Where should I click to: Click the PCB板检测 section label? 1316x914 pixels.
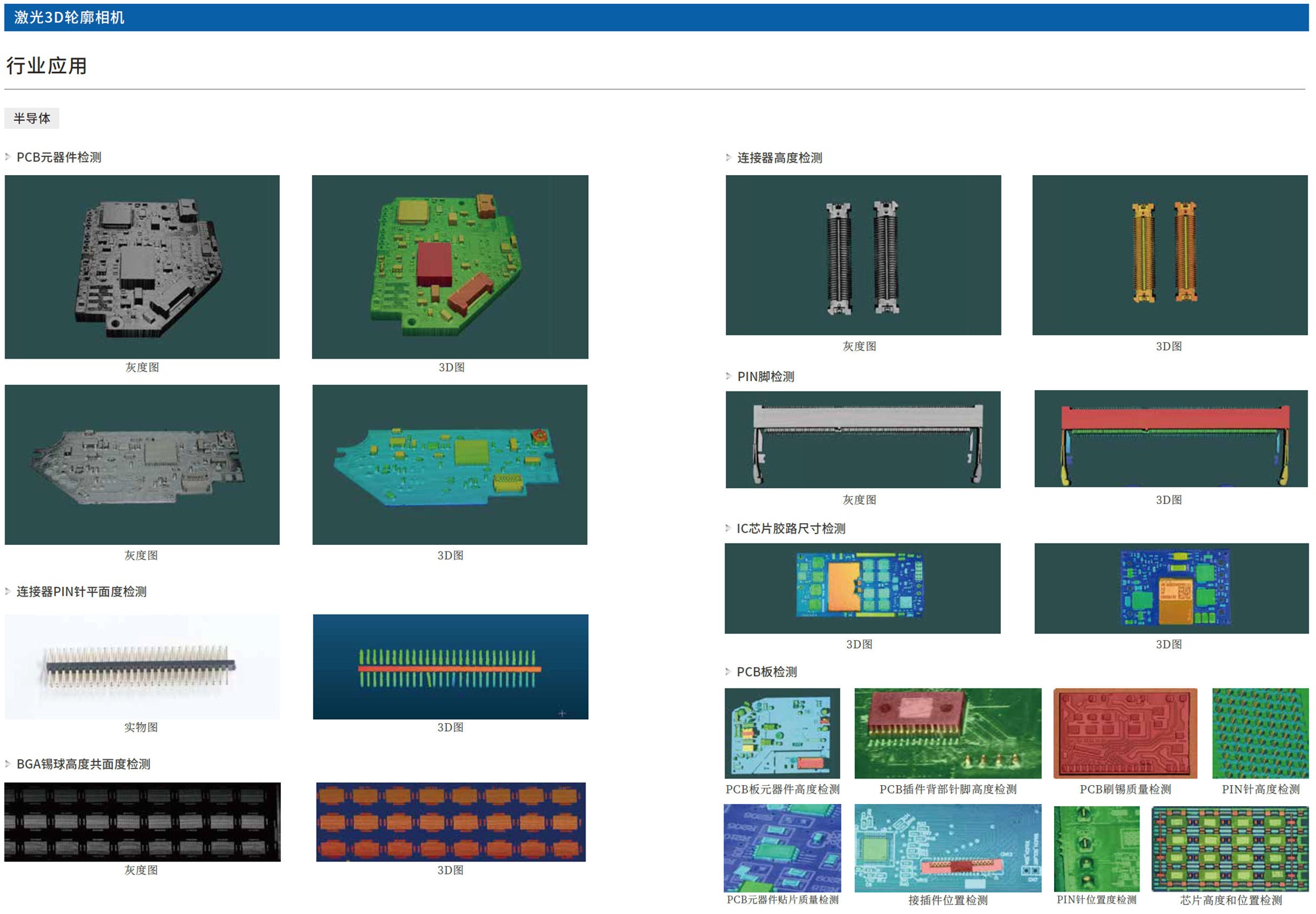coord(767,672)
